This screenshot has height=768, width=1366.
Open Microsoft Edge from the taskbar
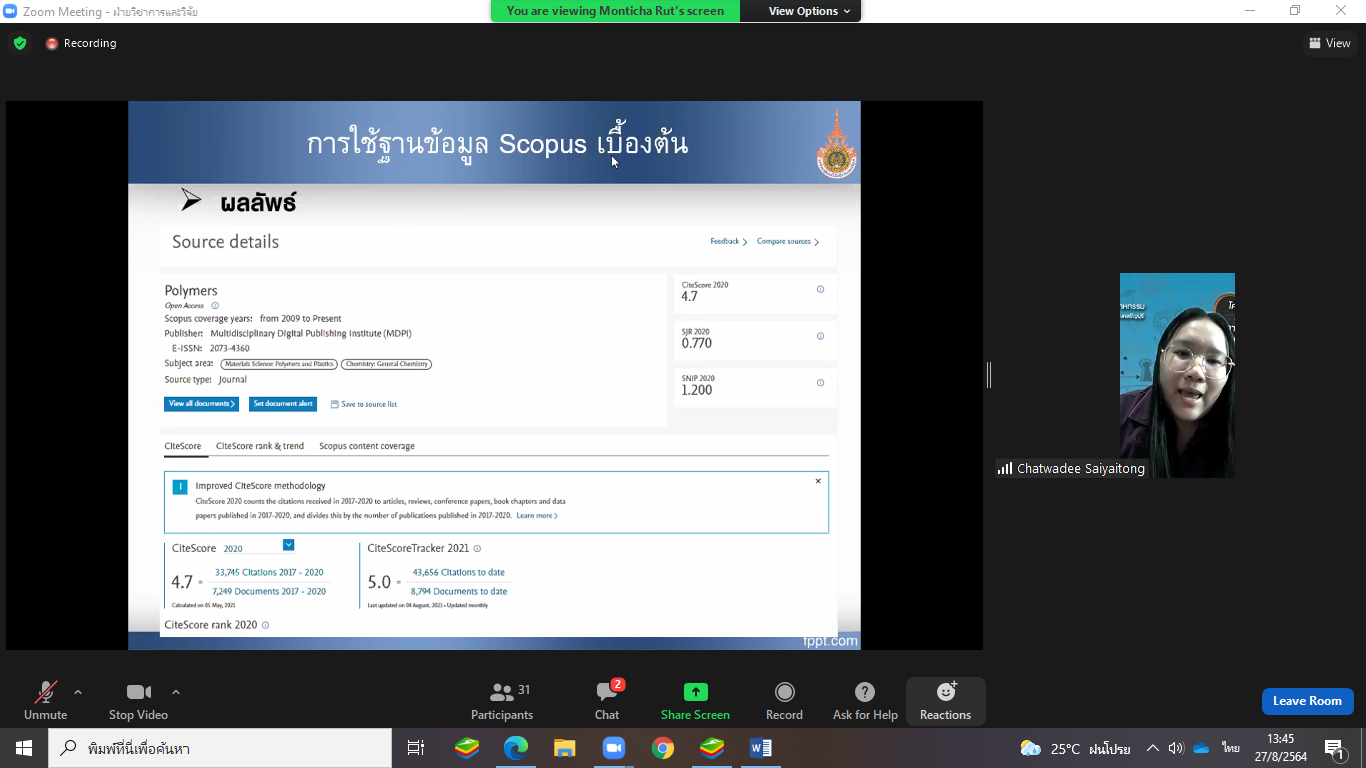[x=516, y=748]
